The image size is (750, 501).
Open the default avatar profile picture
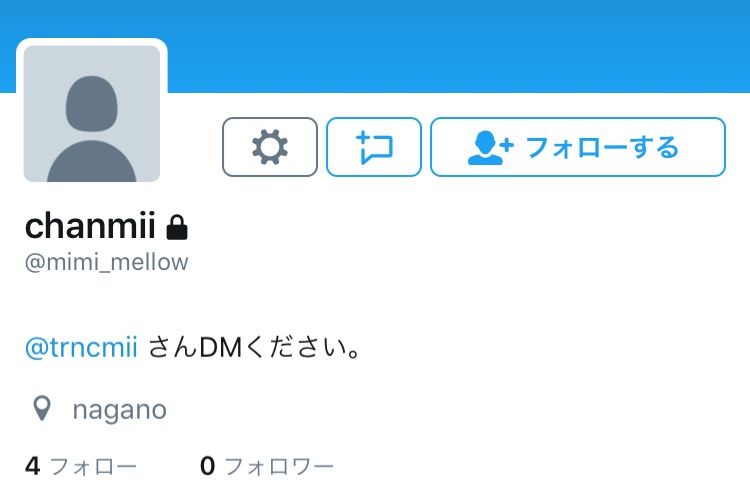(x=92, y=113)
